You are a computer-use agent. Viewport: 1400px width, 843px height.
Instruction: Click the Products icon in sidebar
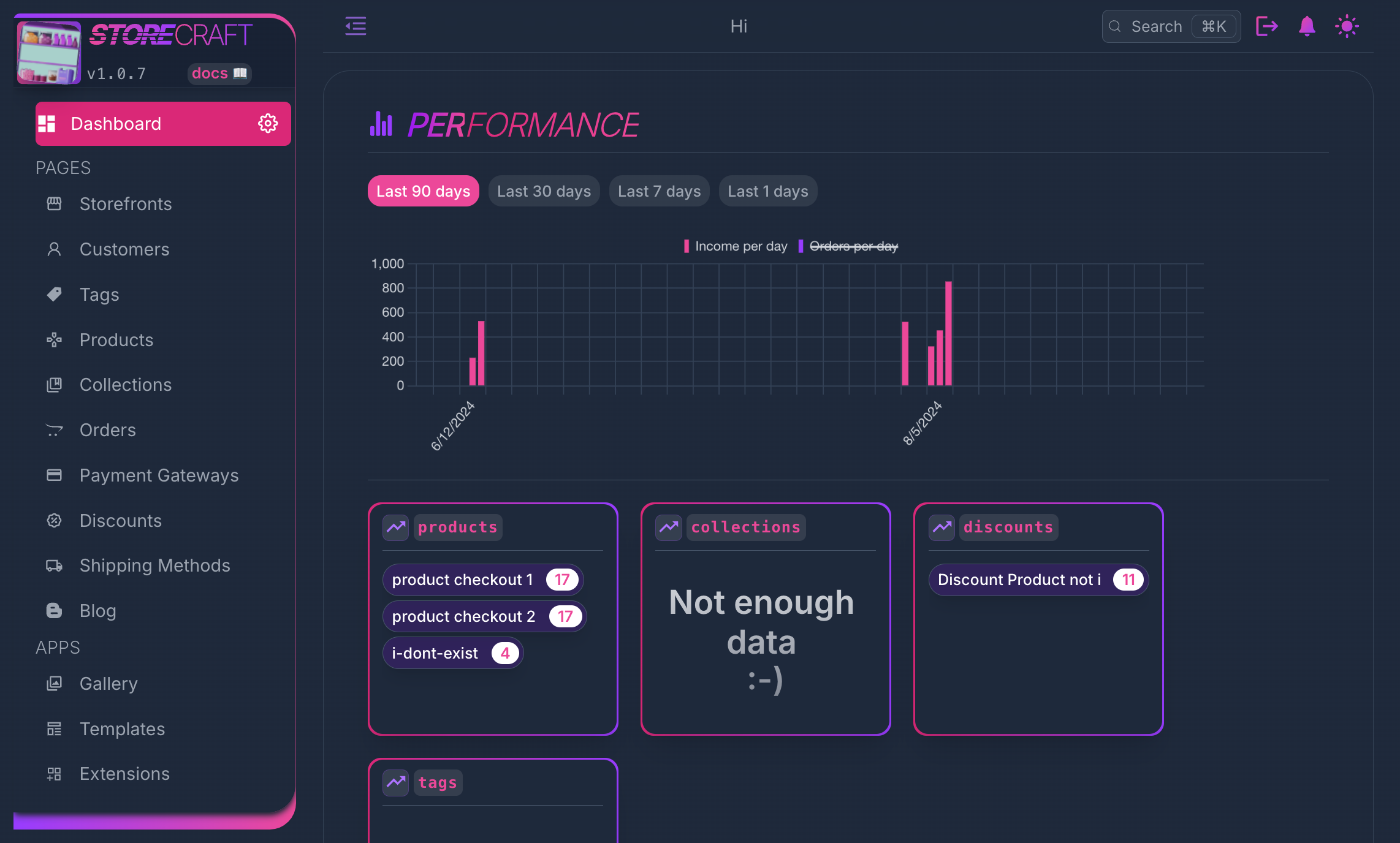(x=54, y=339)
